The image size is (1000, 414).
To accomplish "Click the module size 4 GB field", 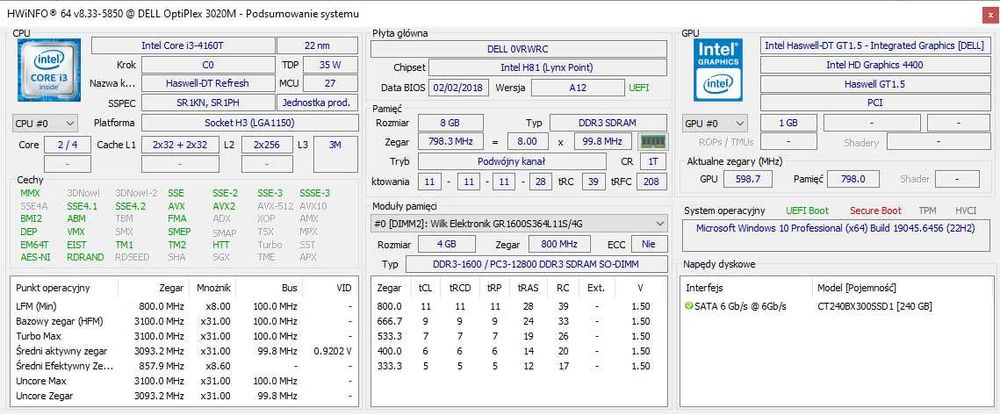I will point(447,244).
